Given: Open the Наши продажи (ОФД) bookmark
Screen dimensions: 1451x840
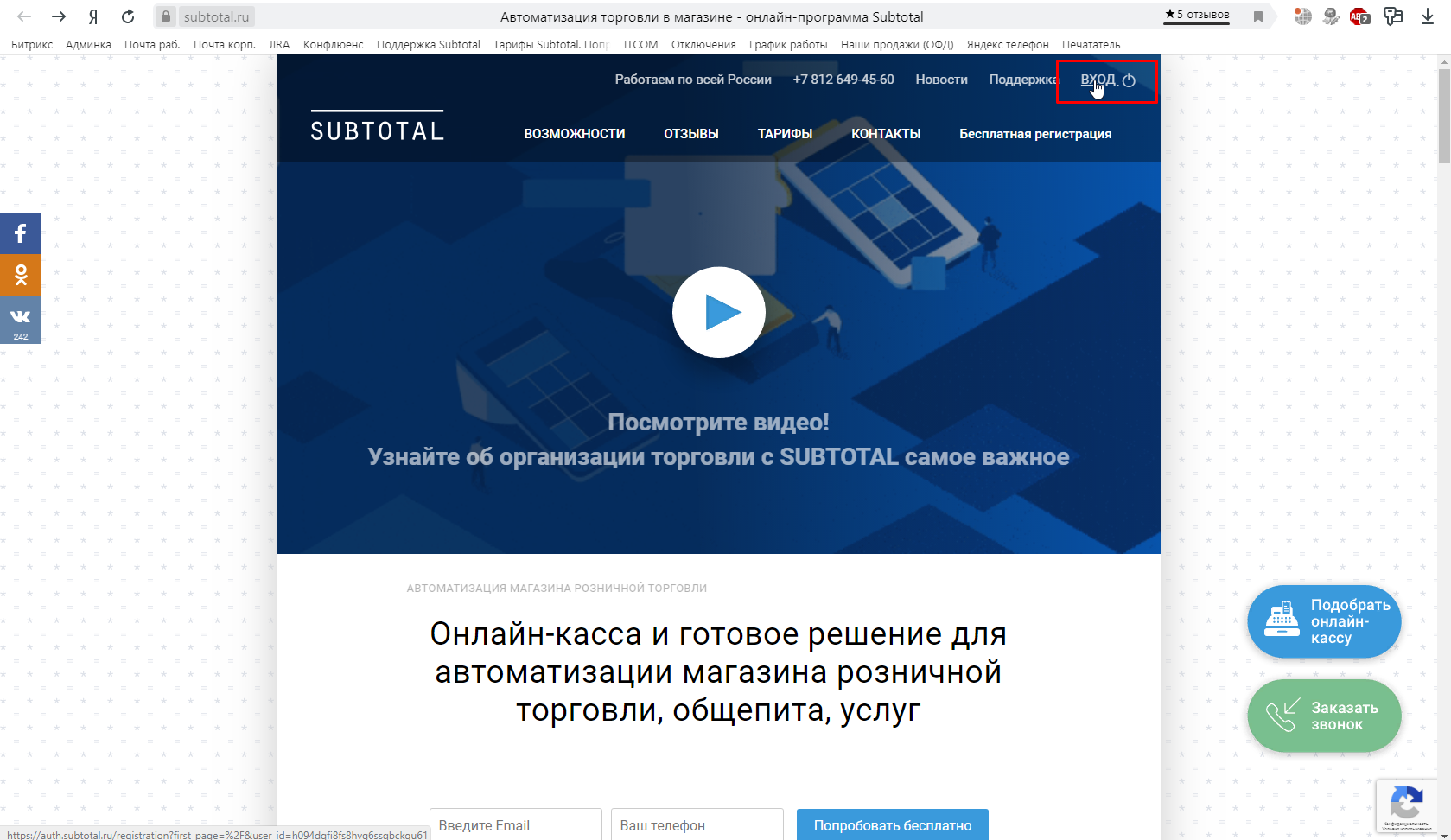Looking at the screenshot, I should point(897,44).
